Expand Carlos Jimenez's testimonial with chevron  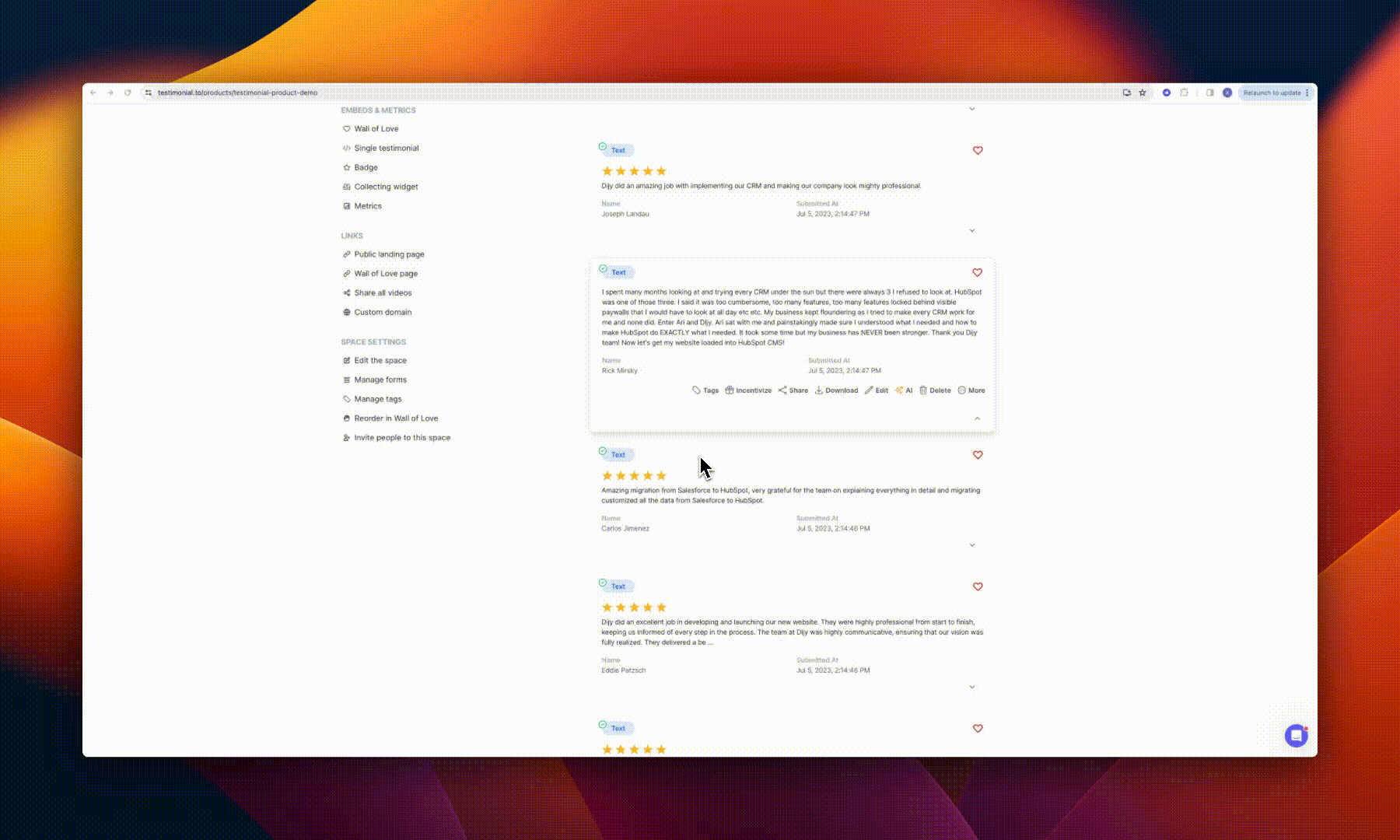972,545
